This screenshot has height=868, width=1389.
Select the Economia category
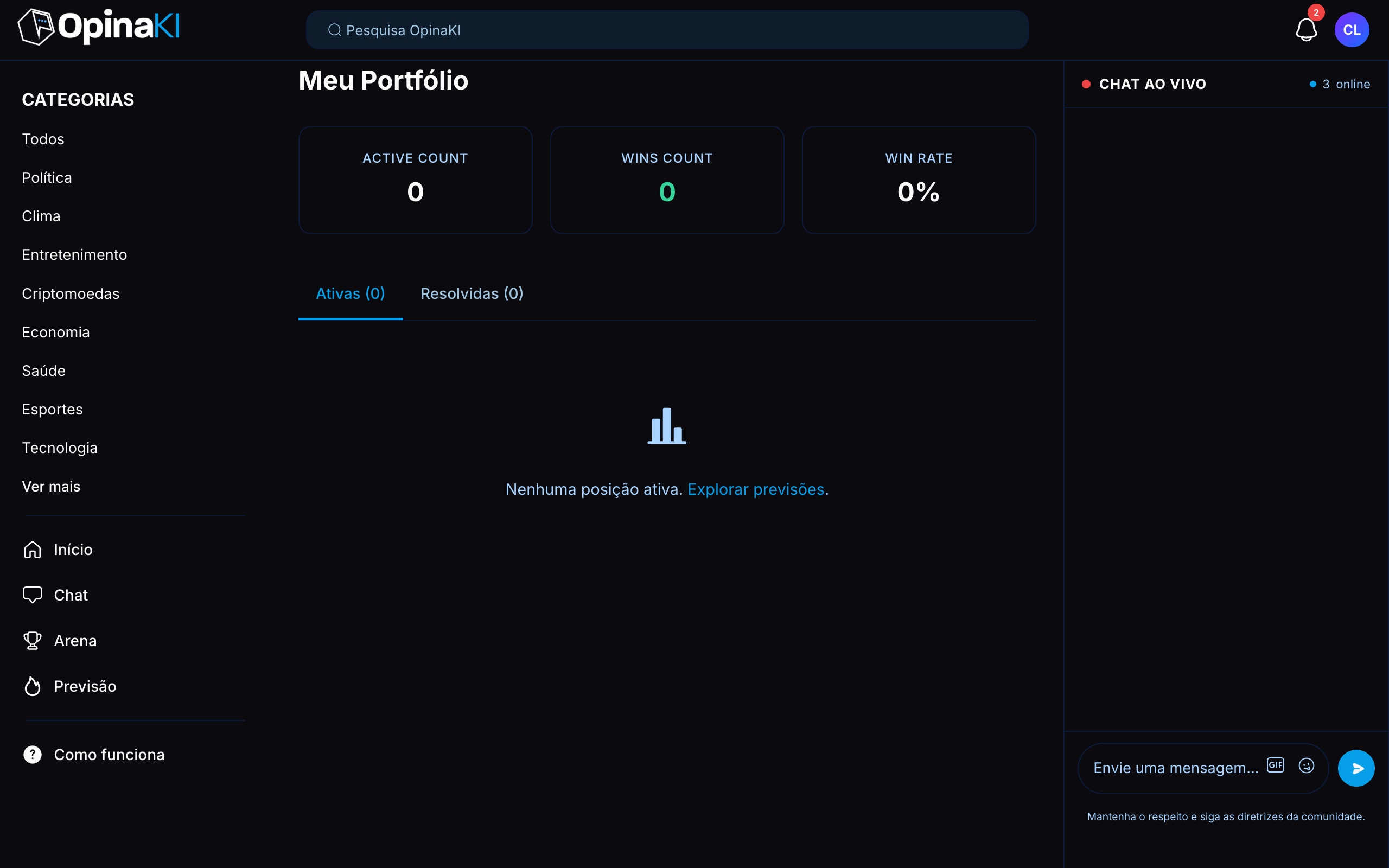(56, 332)
